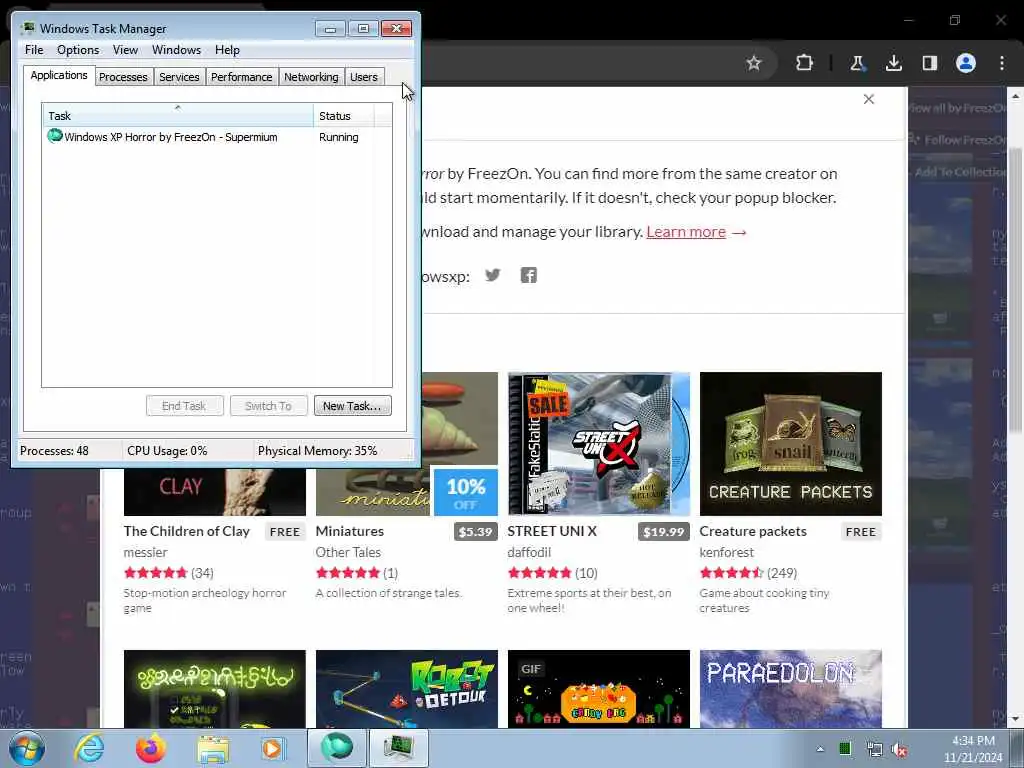The image size is (1024, 768).
Task: Switch to the Processes tab
Action: pos(123,77)
